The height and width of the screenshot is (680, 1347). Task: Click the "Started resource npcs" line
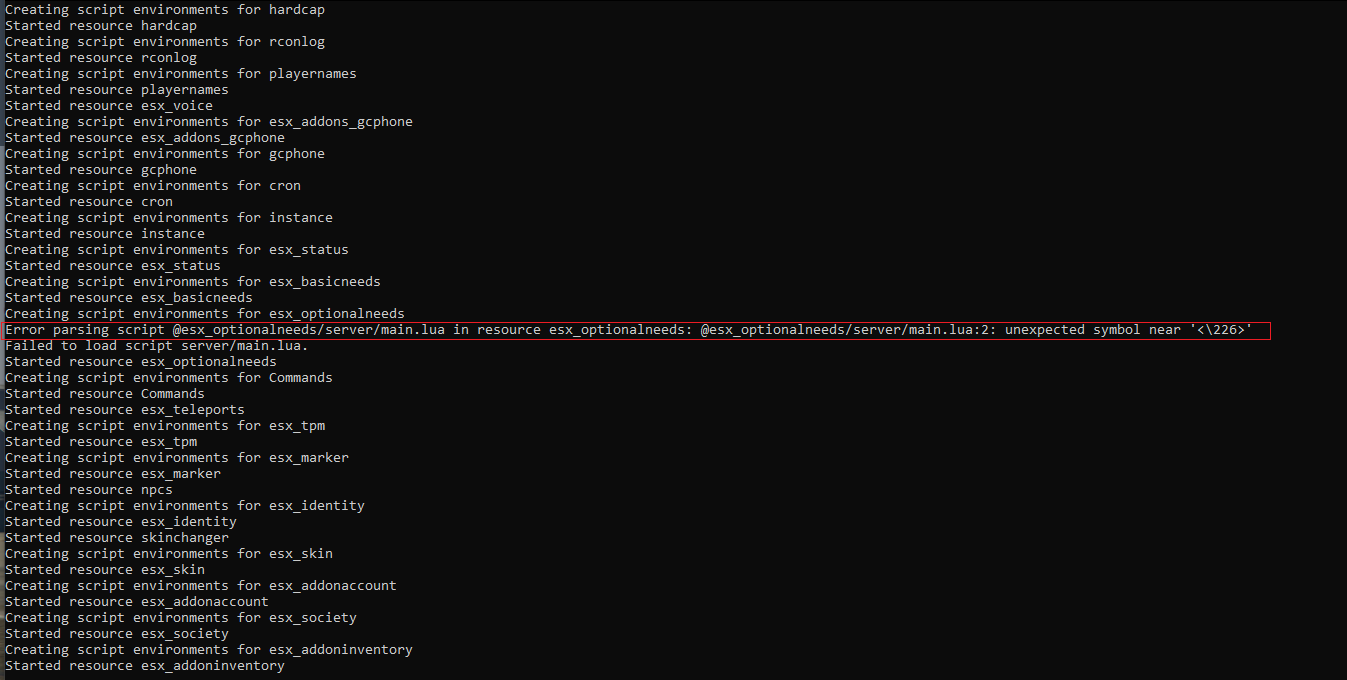point(89,490)
